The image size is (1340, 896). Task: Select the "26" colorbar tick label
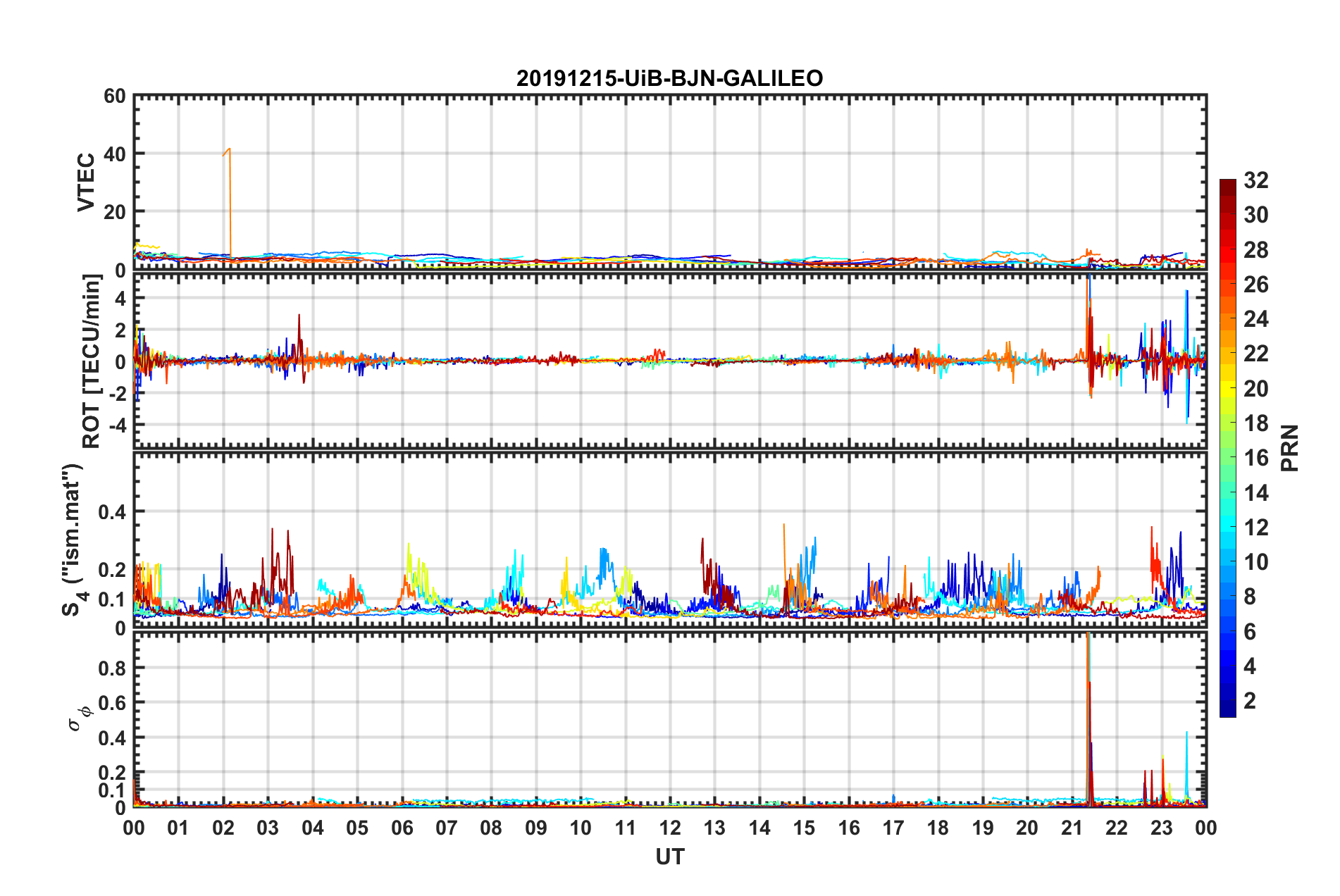(1255, 285)
